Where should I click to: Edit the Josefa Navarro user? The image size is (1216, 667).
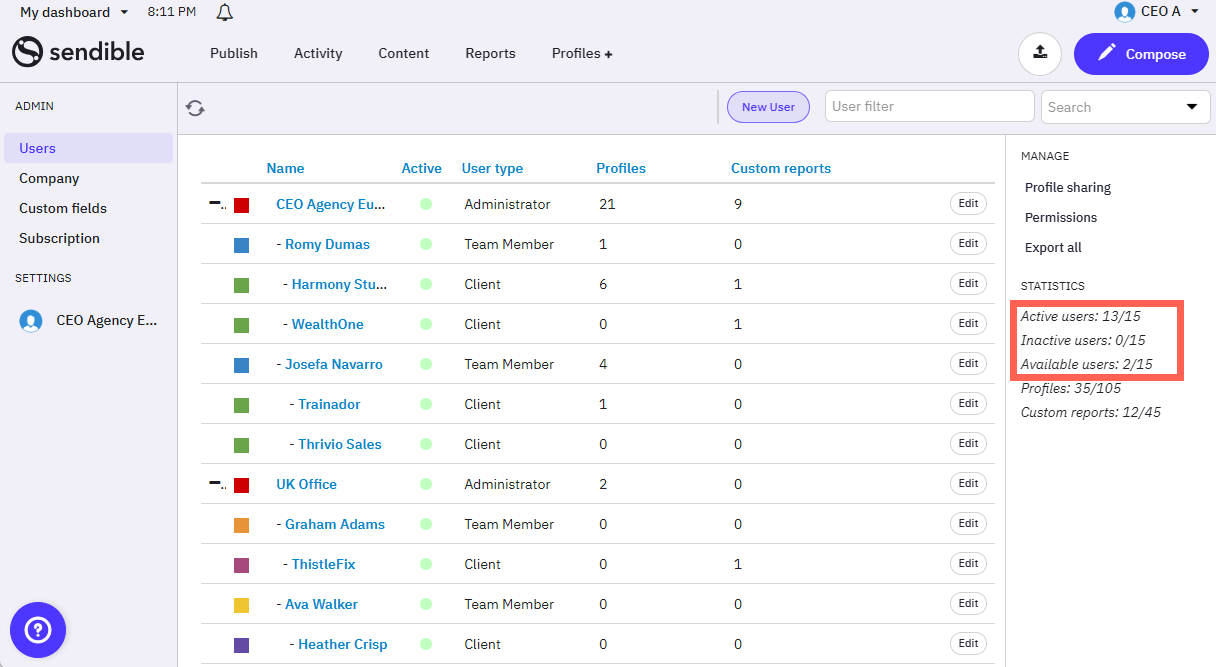pyautogui.click(x=968, y=364)
